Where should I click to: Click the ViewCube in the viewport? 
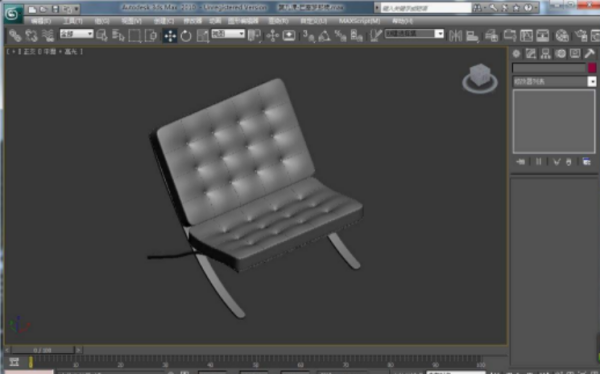coord(480,78)
